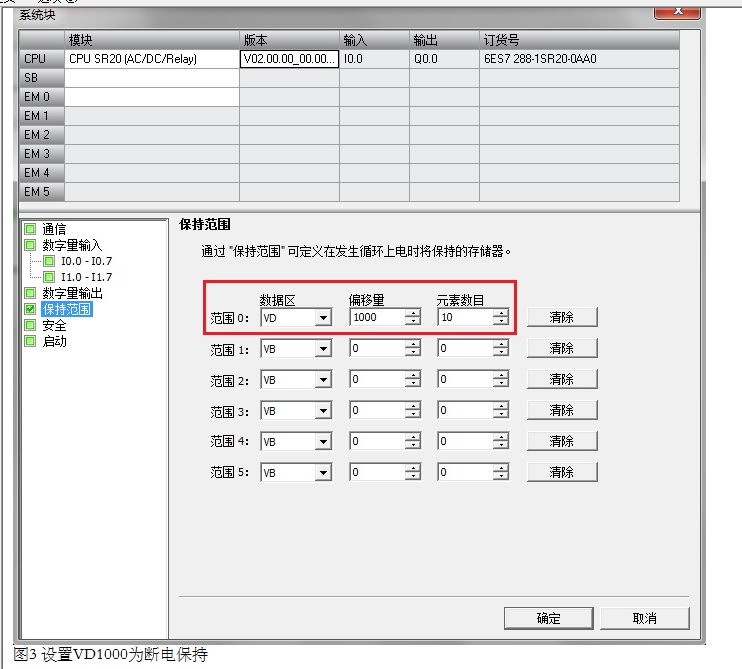
Task: Select the 安全 tree node
Action: (54, 325)
